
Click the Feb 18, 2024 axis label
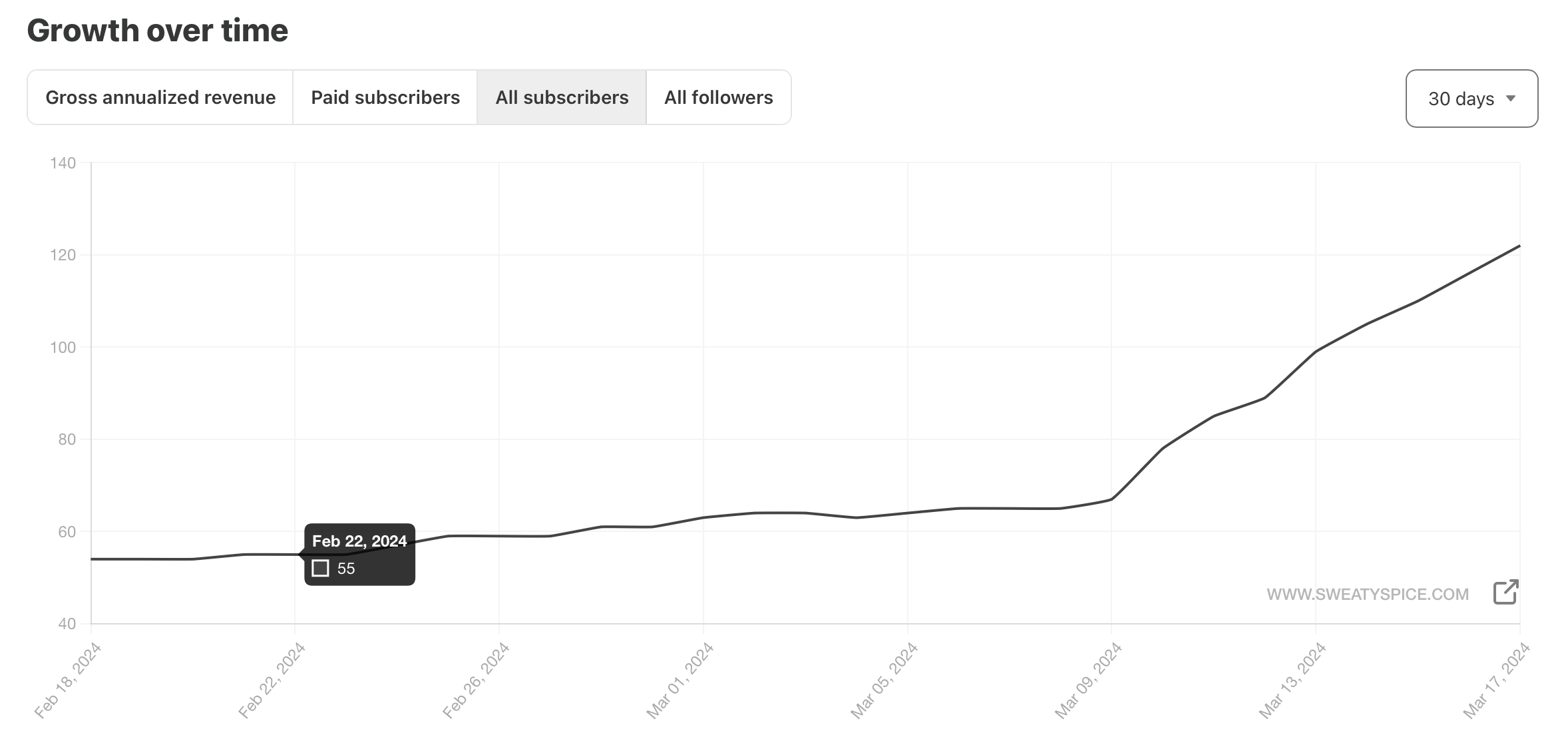(68, 680)
